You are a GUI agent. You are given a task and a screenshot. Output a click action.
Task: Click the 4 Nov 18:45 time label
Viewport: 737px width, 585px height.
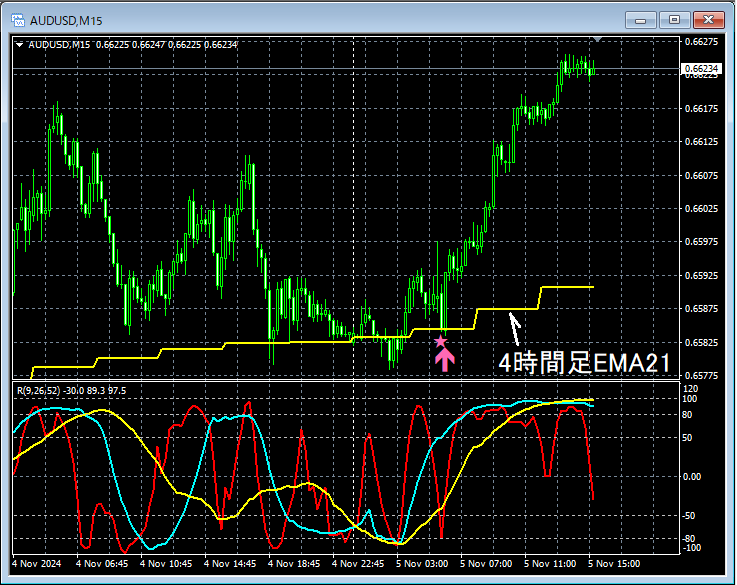tap(294, 563)
